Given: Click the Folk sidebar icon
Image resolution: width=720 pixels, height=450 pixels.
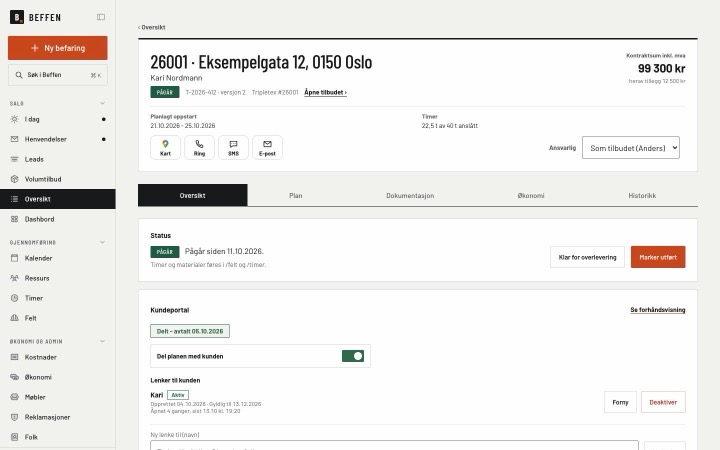Looking at the screenshot, I should [15, 437].
